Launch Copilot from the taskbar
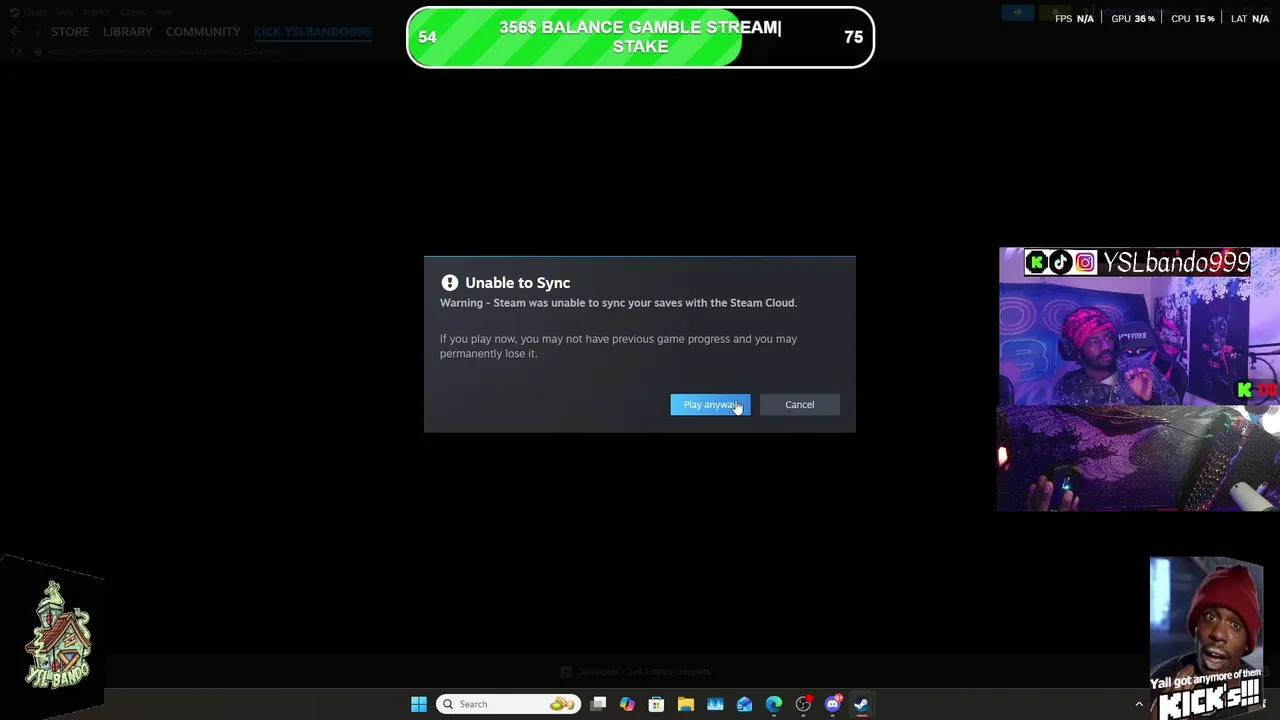Viewport: 1280px width, 720px height. (x=627, y=704)
